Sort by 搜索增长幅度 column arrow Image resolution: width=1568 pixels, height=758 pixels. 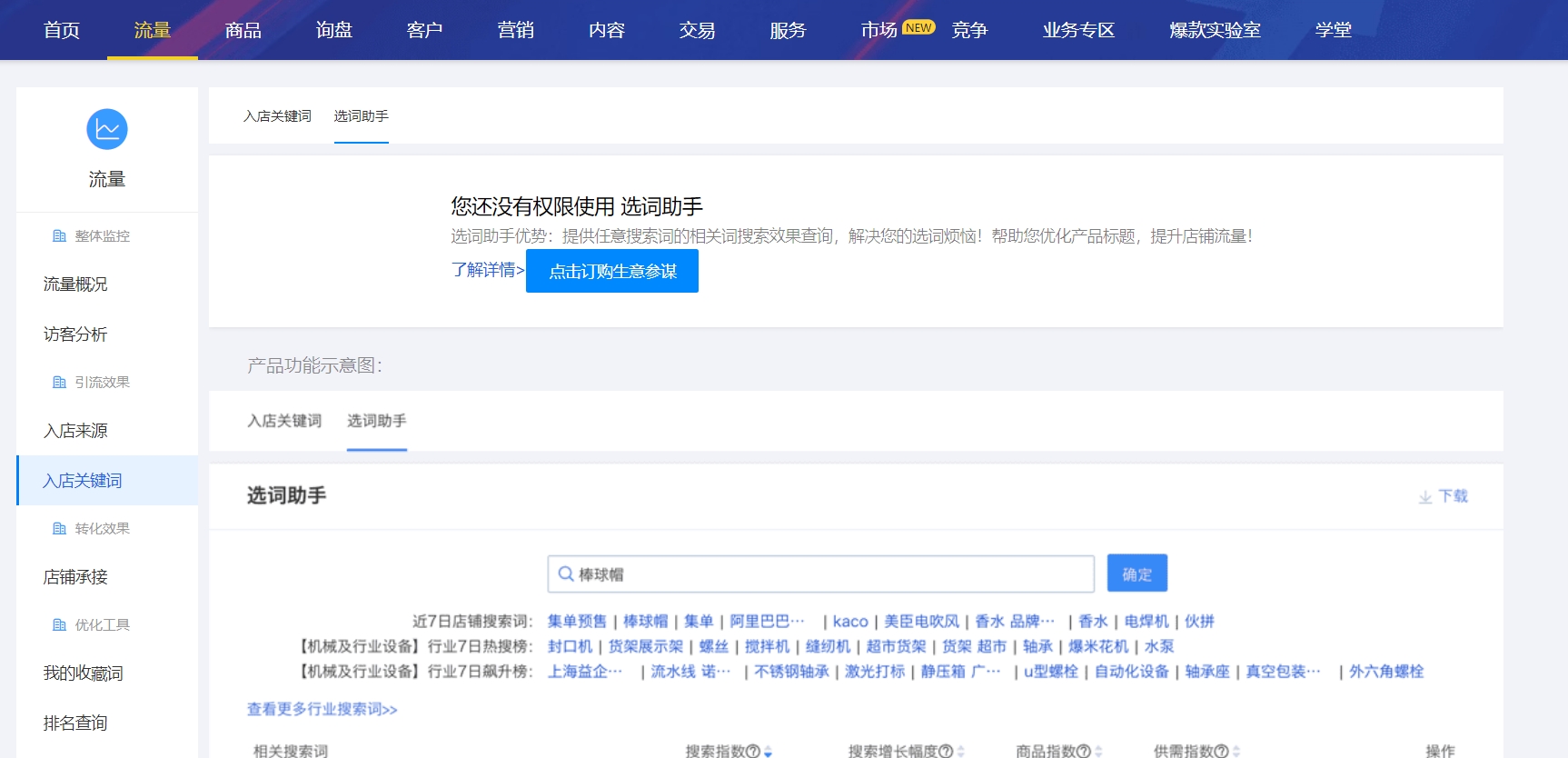[961, 752]
